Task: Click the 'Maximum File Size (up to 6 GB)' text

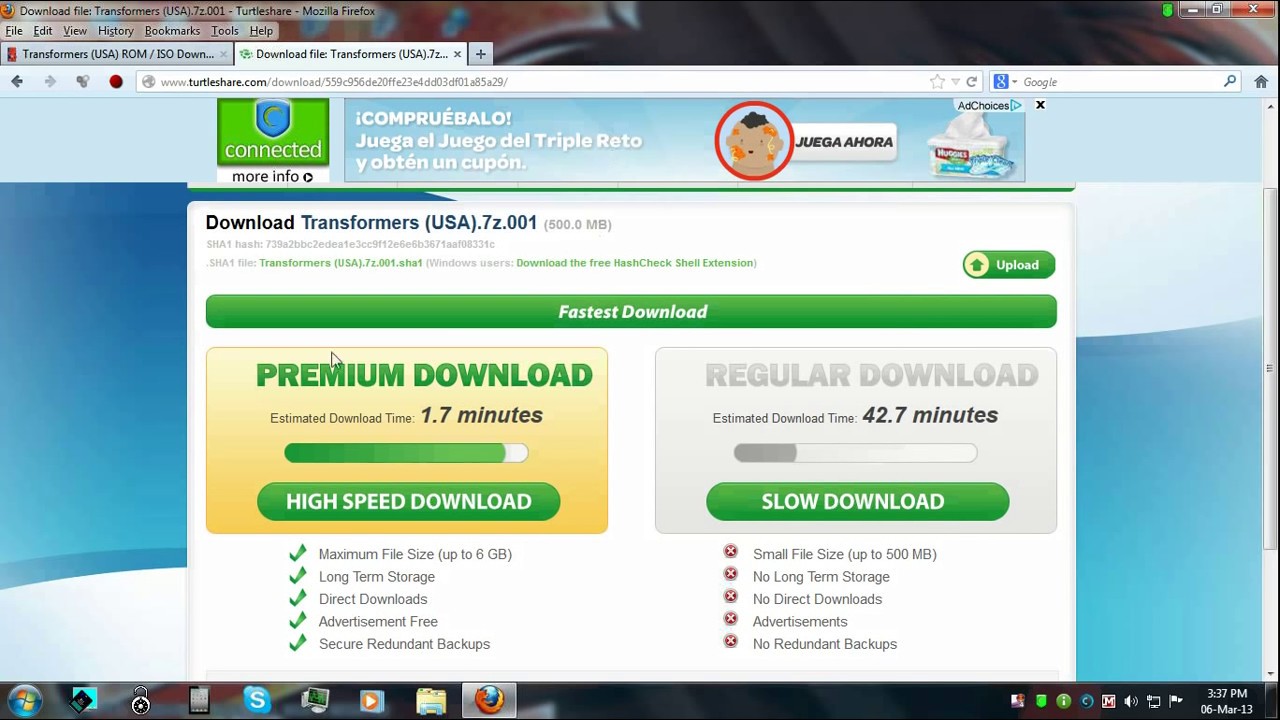Action: [415, 554]
